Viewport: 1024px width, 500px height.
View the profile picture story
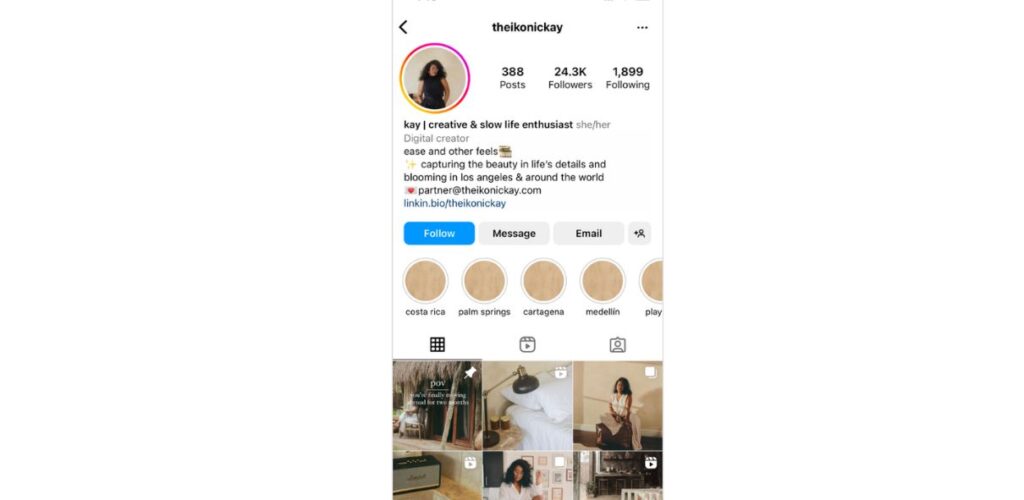click(434, 78)
